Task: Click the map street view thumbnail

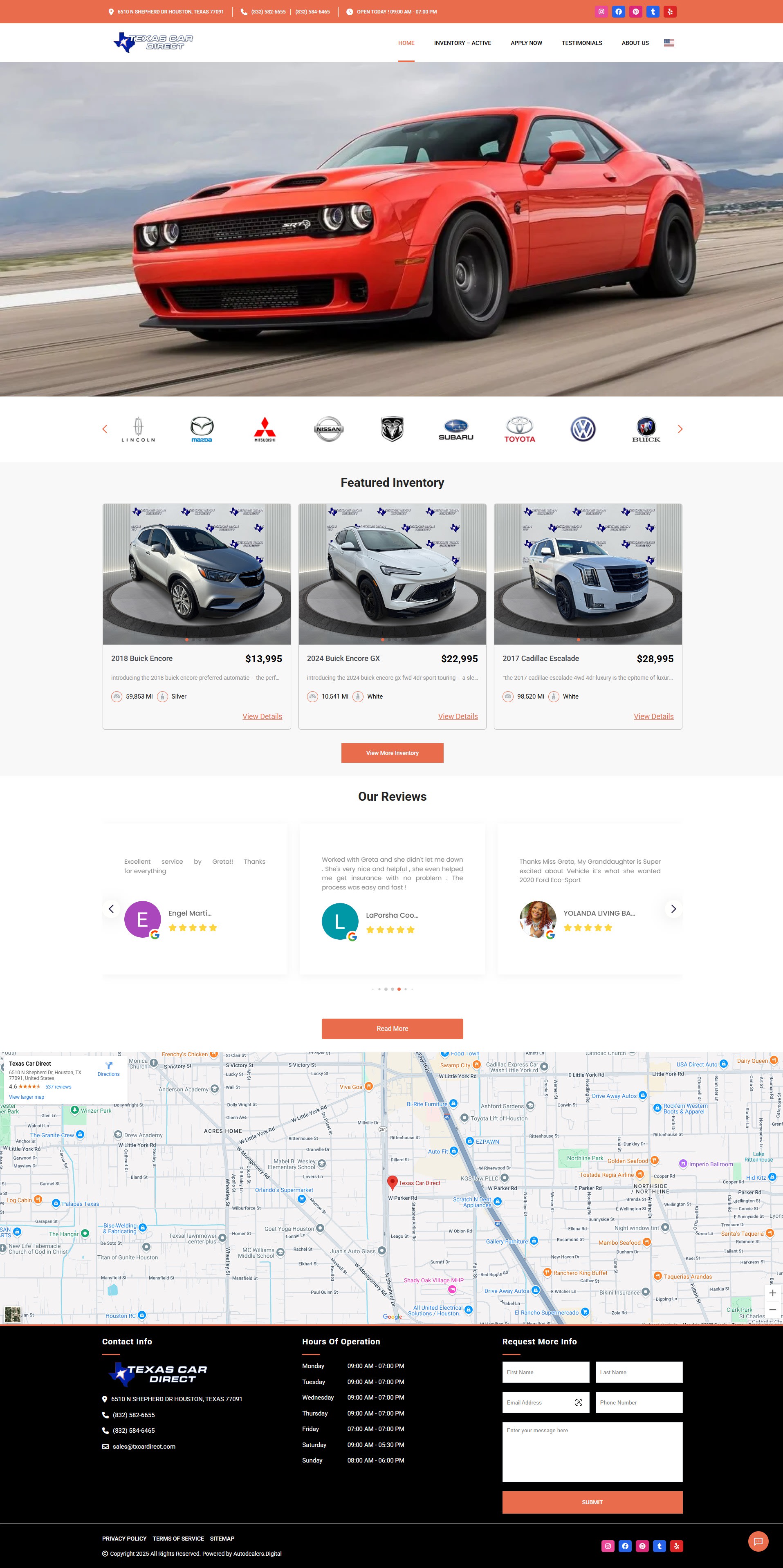Action: (x=12, y=1314)
